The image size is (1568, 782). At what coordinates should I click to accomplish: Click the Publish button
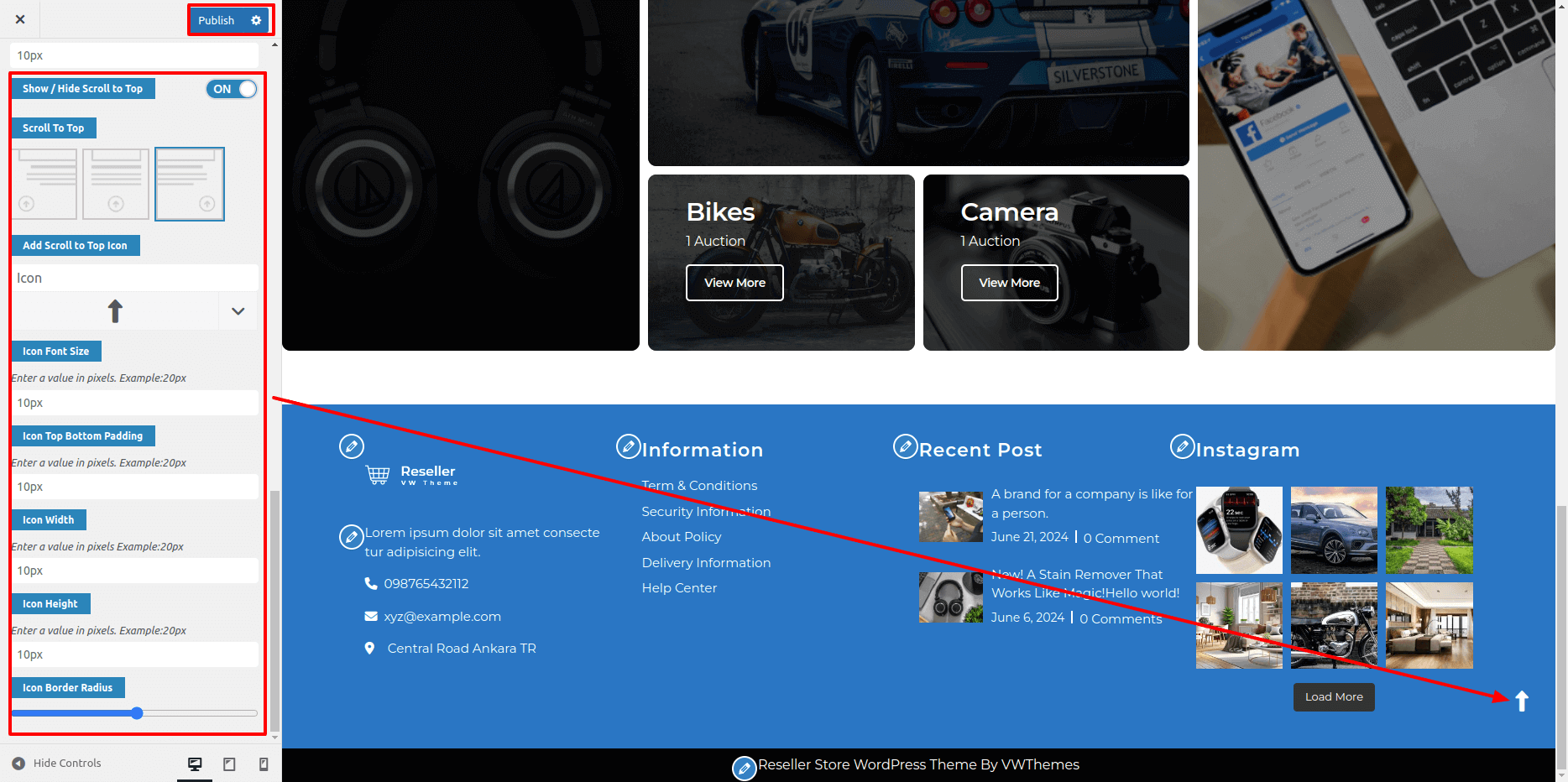pyautogui.click(x=216, y=20)
